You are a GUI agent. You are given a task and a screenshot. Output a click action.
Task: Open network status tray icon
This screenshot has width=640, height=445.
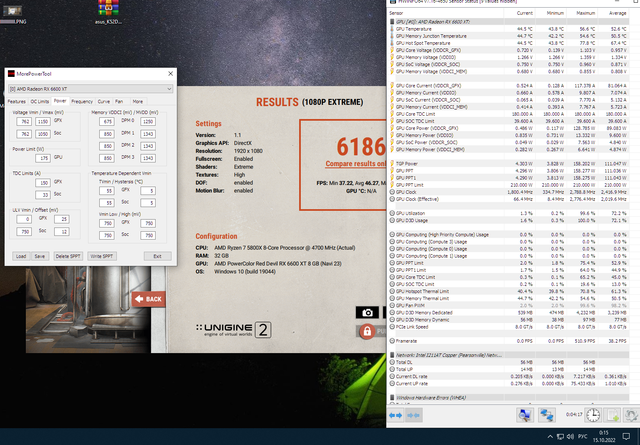pos(560,436)
